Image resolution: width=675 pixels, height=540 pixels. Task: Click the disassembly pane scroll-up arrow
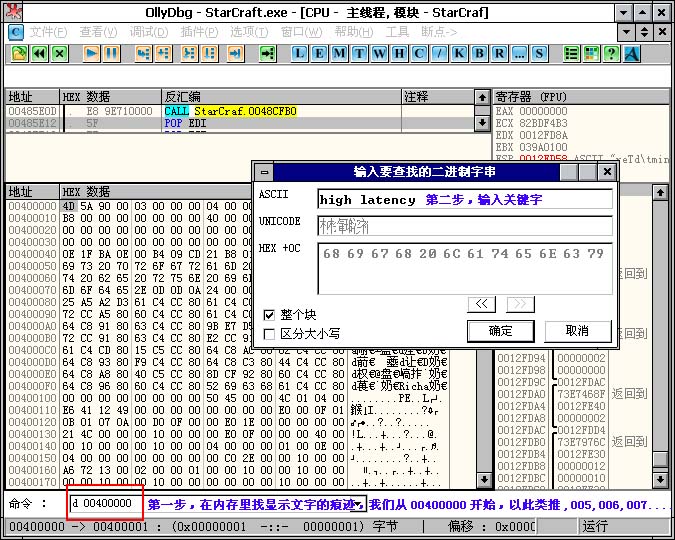click(482, 98)
